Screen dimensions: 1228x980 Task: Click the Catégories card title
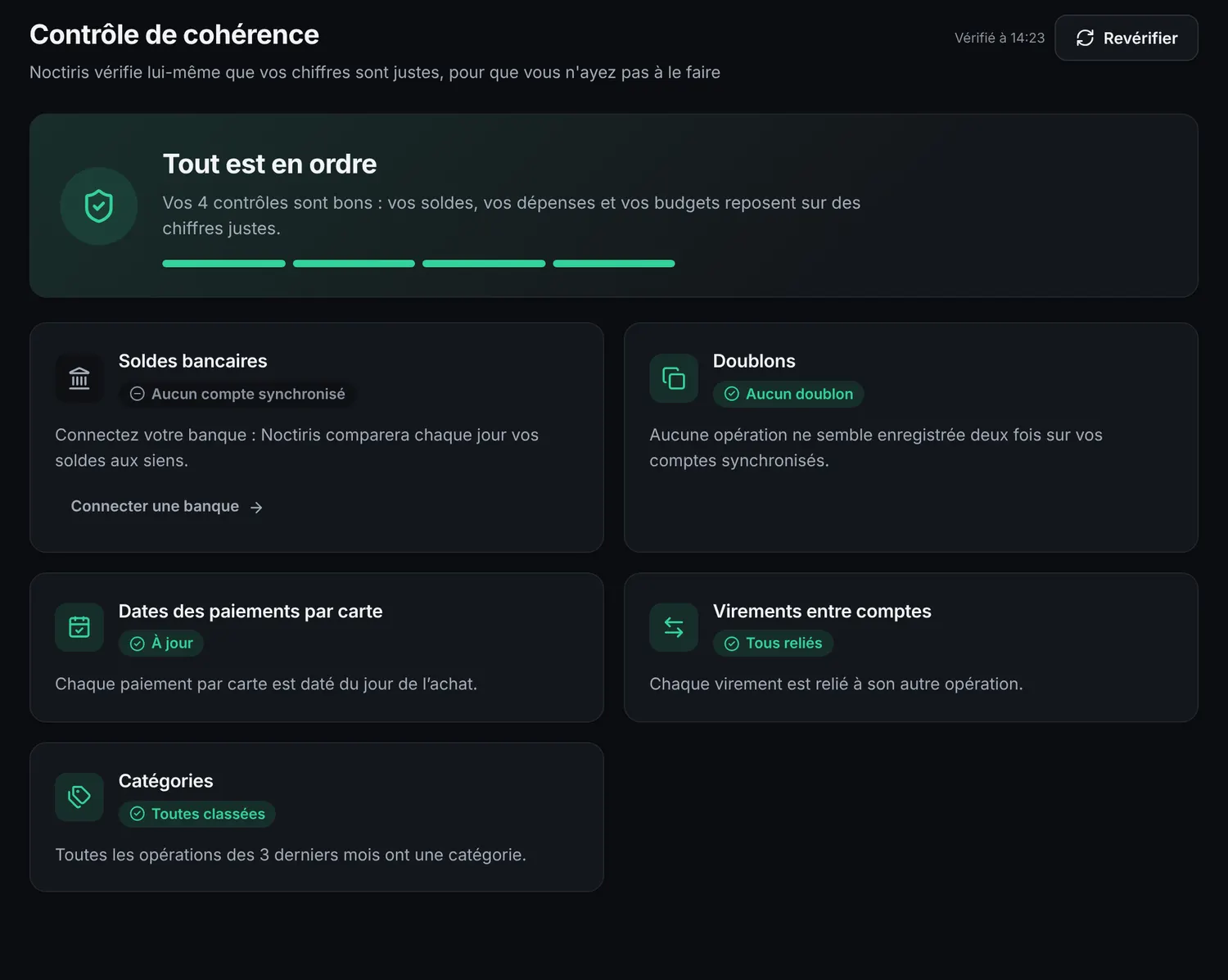[166, 781]
